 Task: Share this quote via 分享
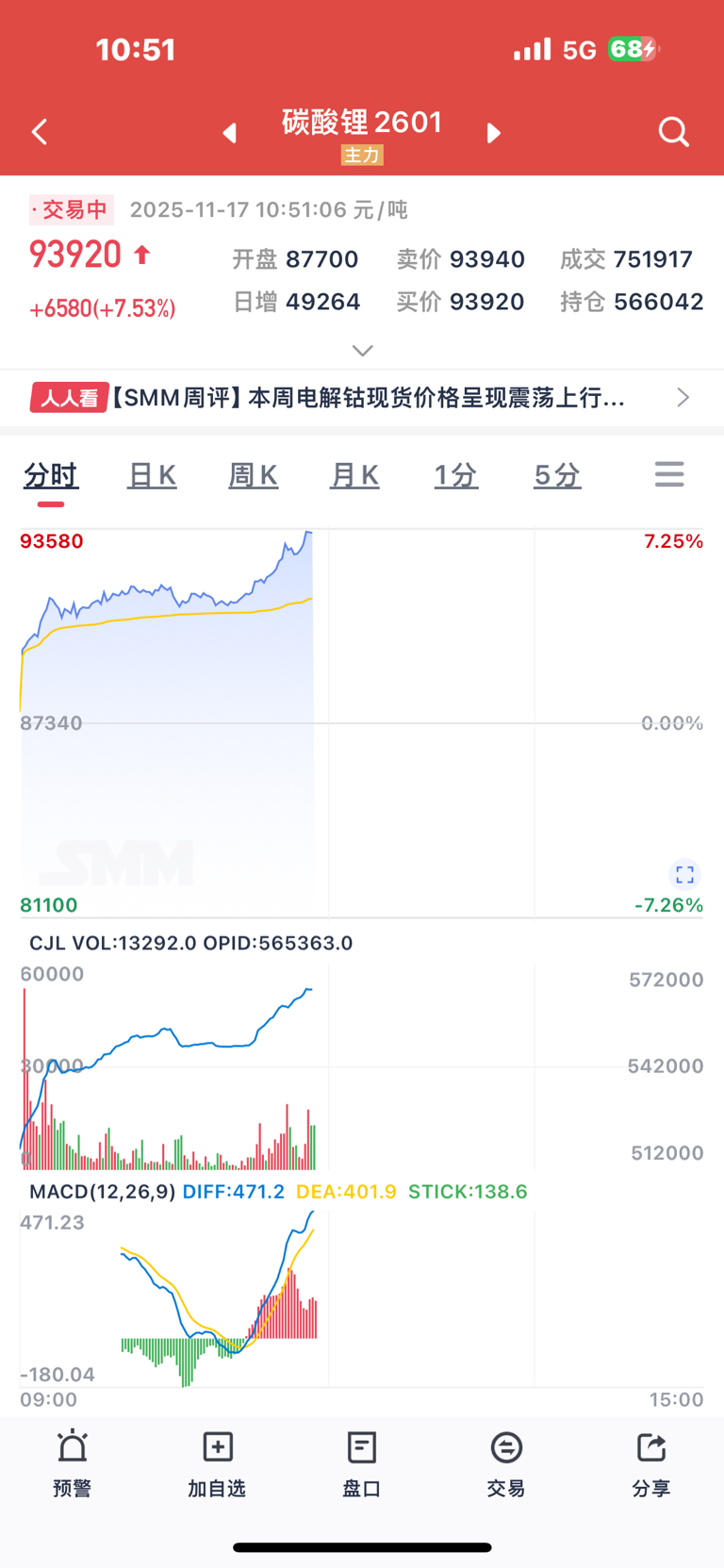650,1462
